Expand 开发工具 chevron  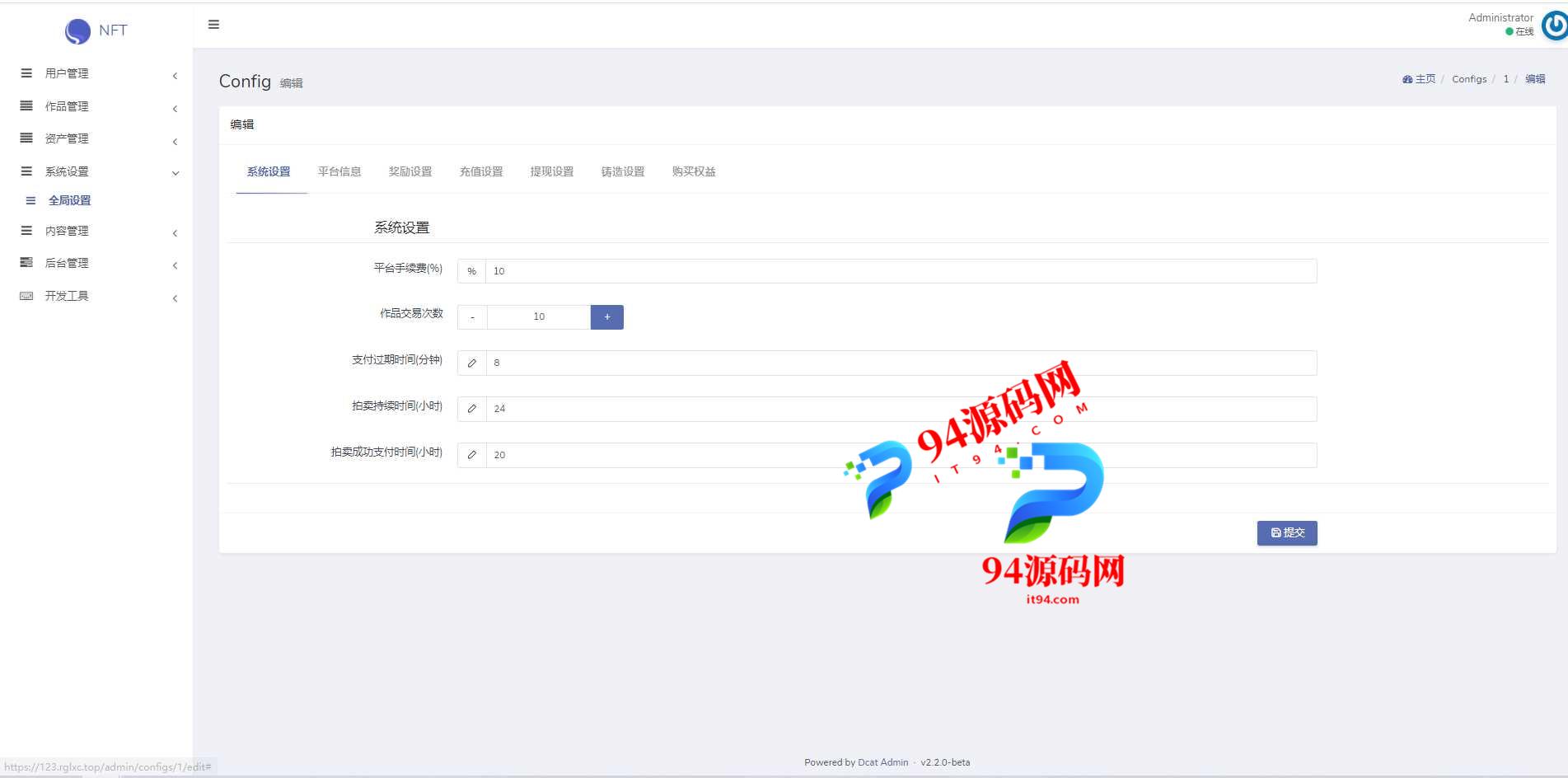pos(175,298)
